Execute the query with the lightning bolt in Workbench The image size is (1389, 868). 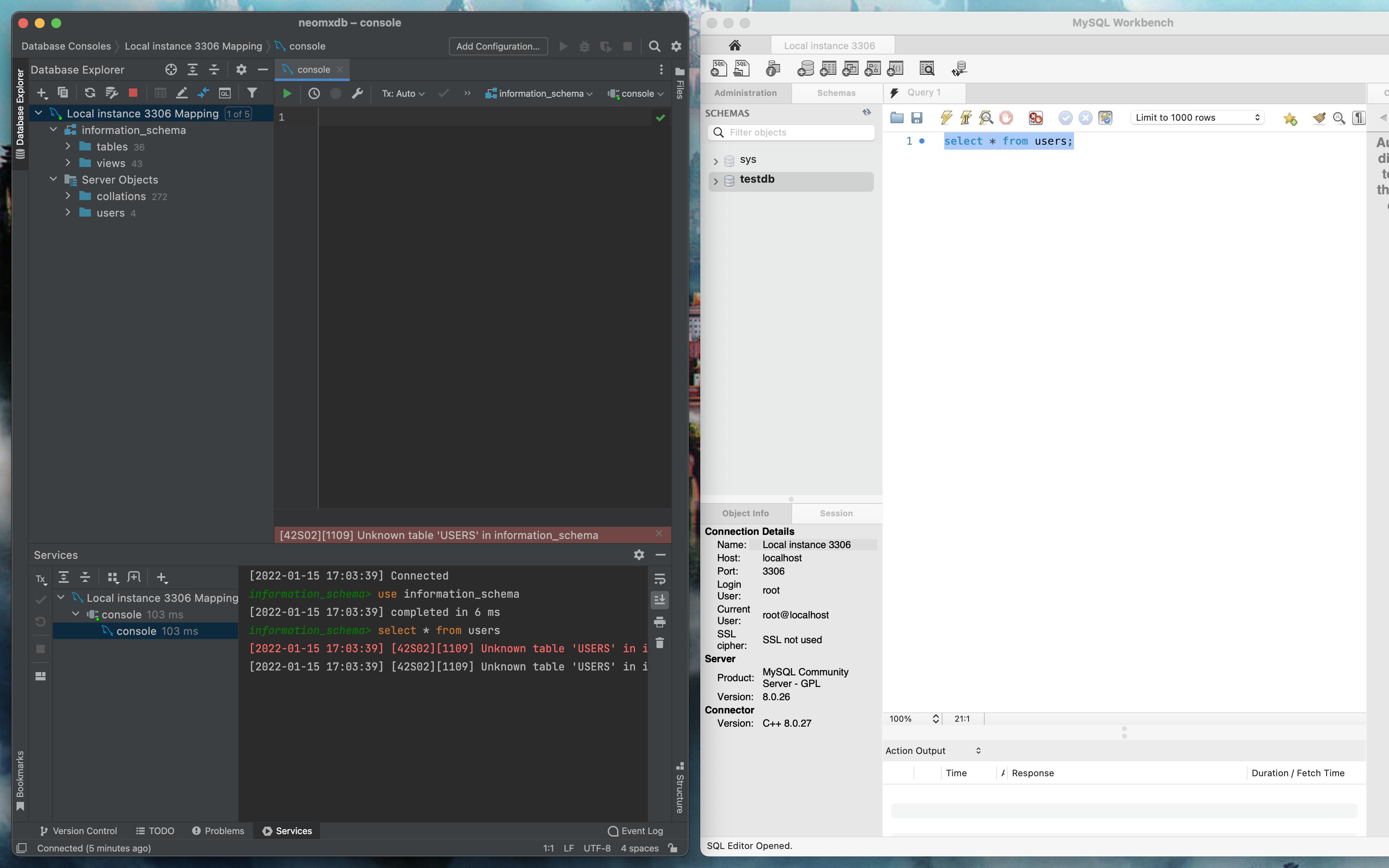tap(946, 118)
